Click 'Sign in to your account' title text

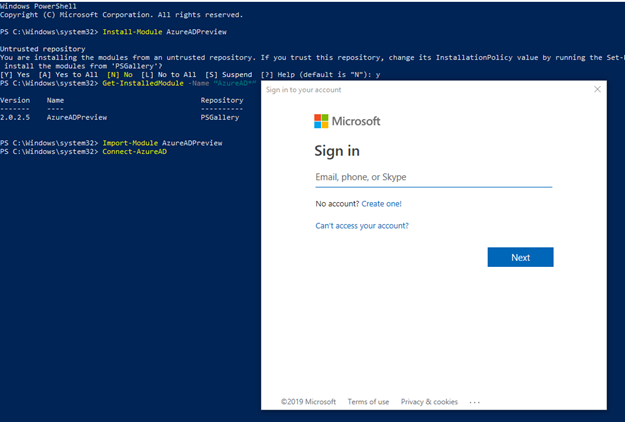tap(303, 90)
